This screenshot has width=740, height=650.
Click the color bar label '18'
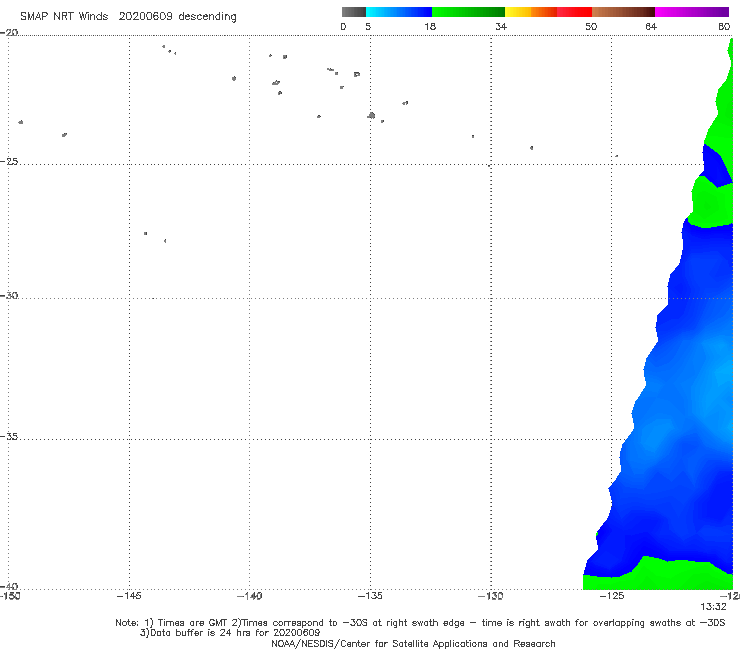coord(430,27)
